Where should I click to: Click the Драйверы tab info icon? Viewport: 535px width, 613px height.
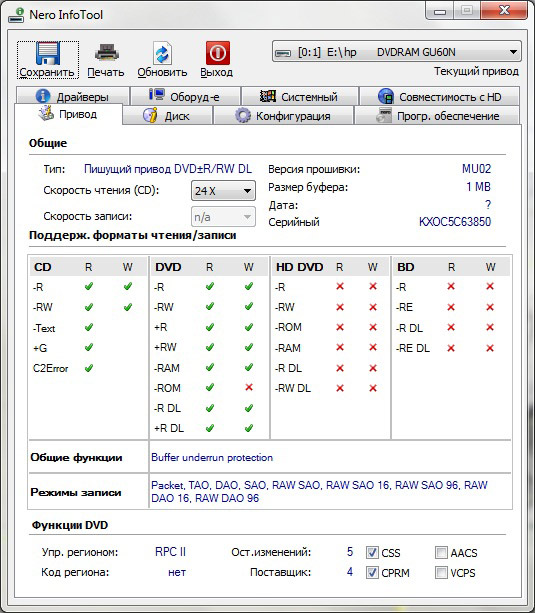[x=43, y=96]
